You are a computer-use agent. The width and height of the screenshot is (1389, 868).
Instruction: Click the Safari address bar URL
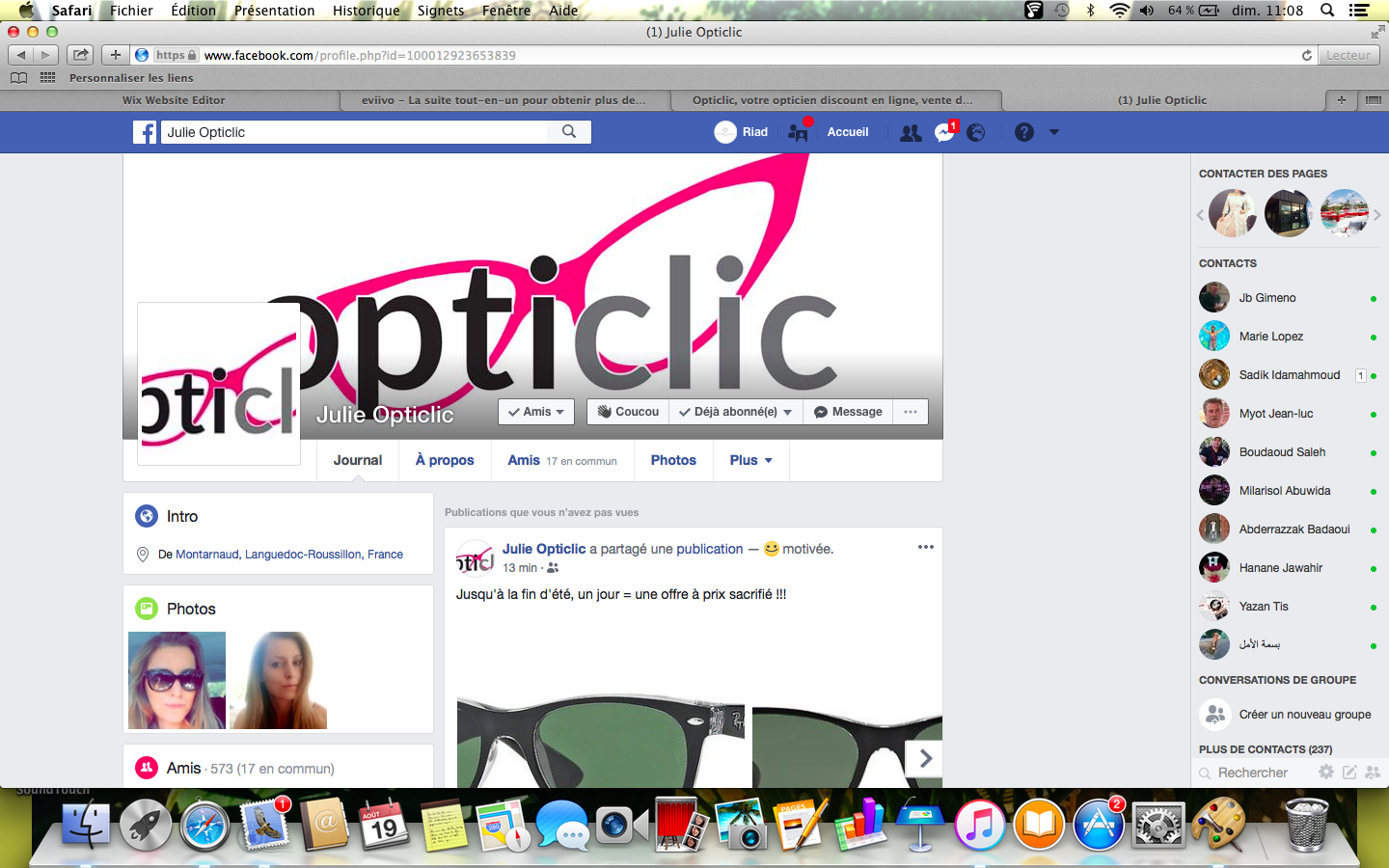(x=360, y=55)
